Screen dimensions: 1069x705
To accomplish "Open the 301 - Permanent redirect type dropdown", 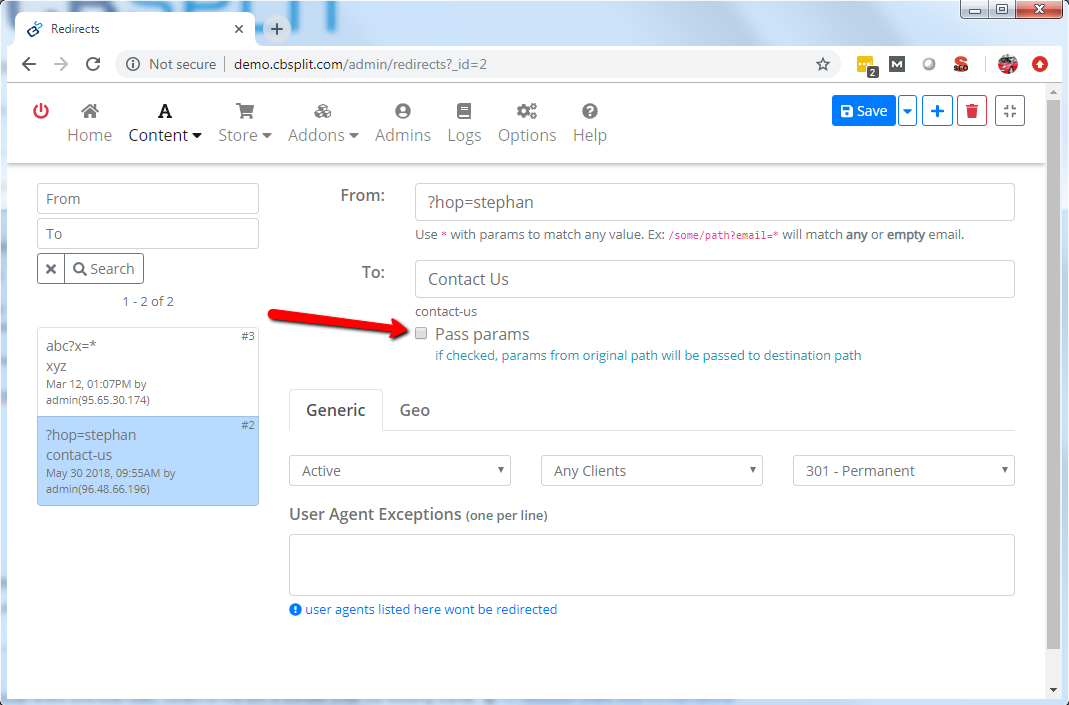I will (x=903, y=471).
